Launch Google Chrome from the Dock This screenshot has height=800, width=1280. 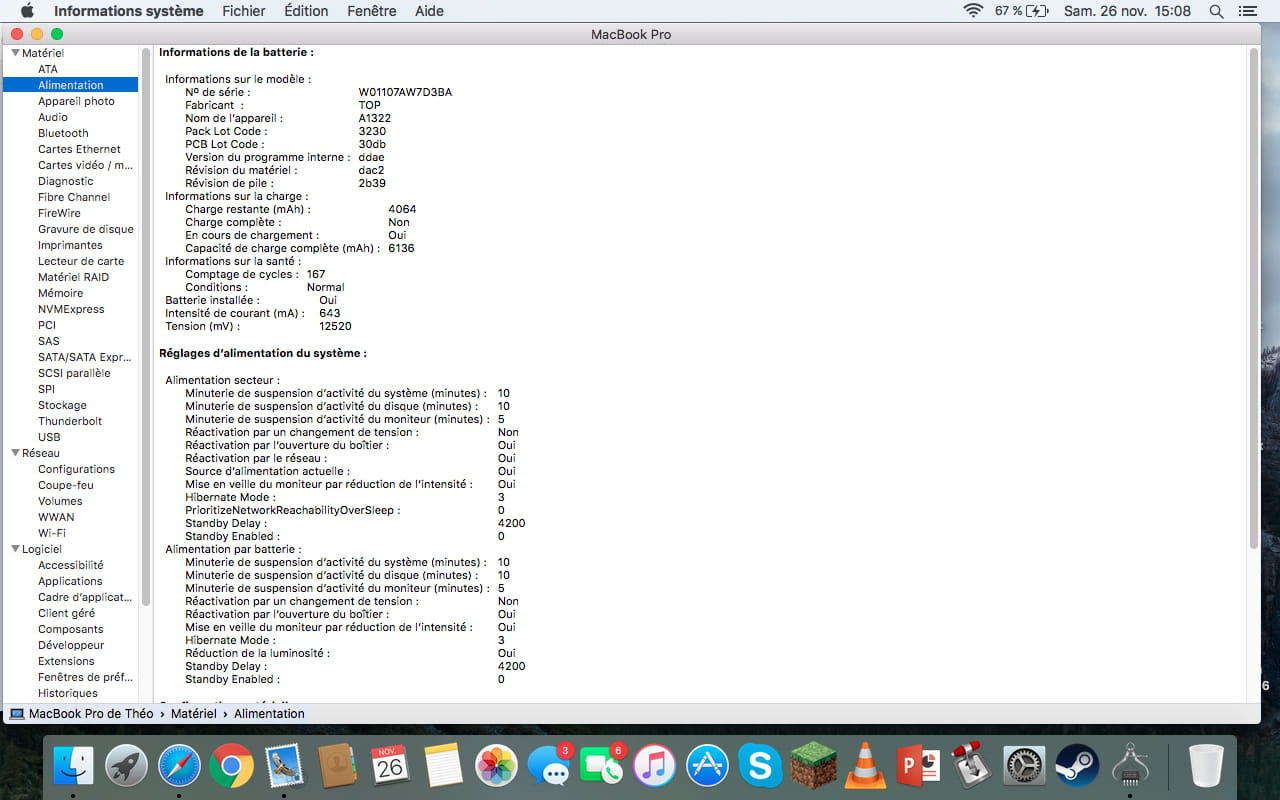tap(231, 766)
